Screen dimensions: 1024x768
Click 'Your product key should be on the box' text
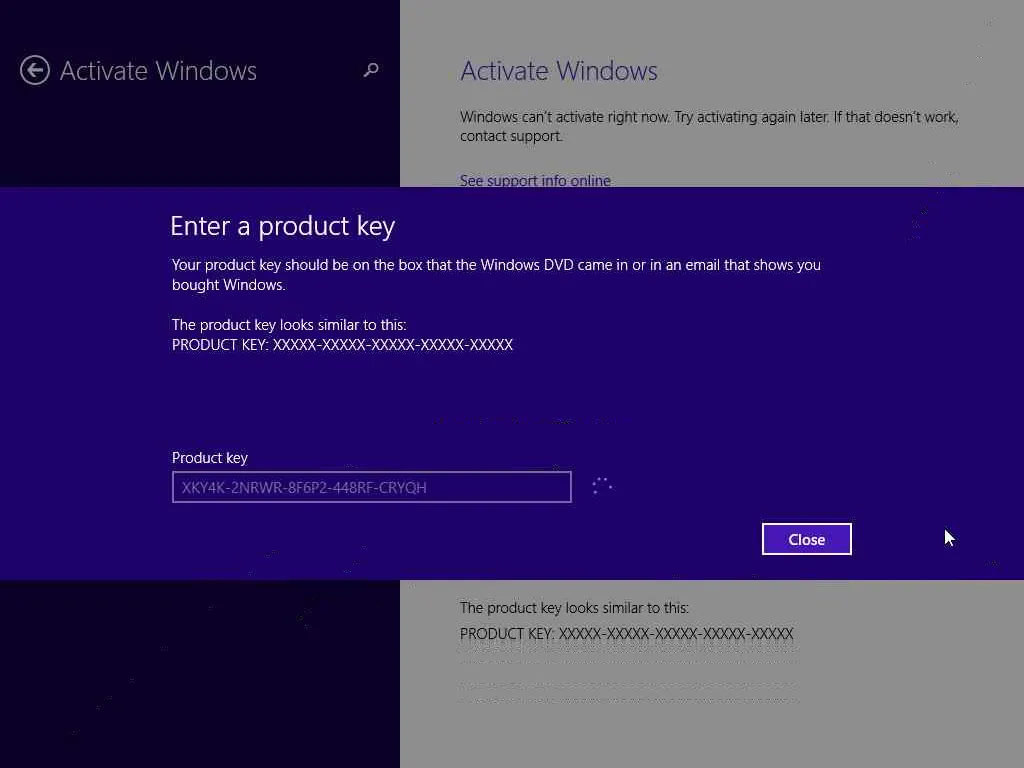tap(496, 274)
